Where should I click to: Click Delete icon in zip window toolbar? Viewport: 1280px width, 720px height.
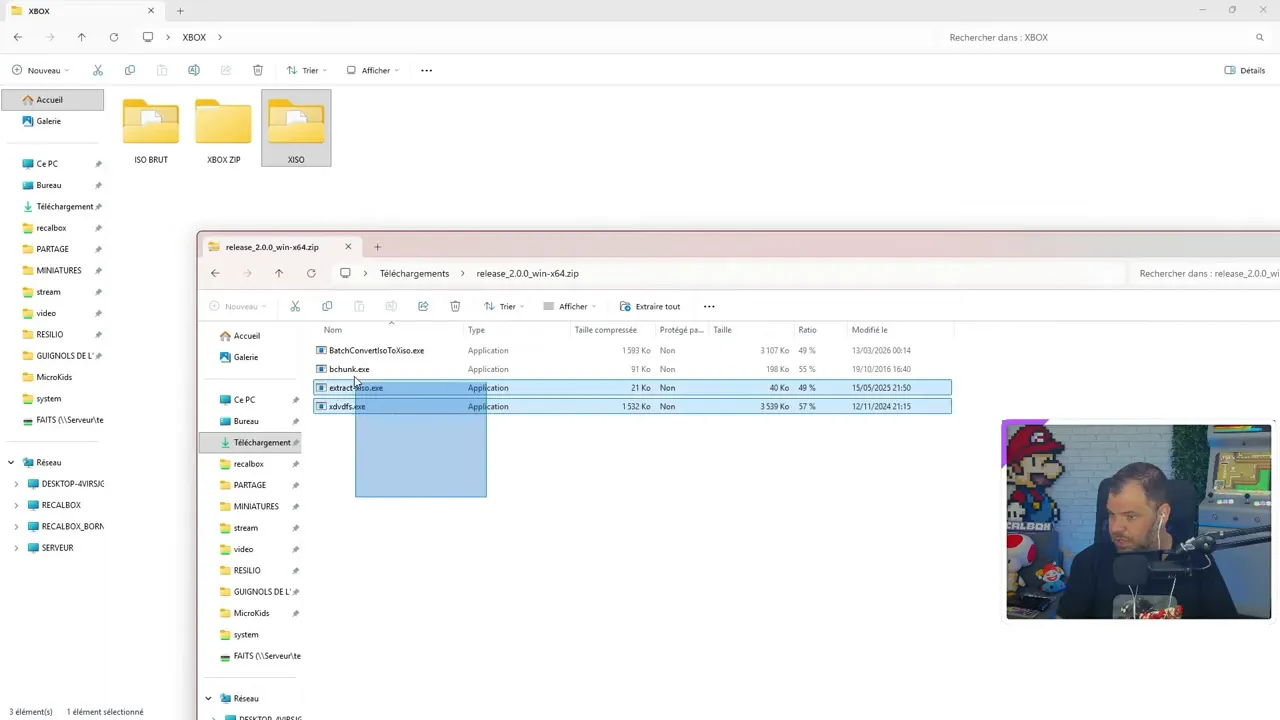click(455, 306)
